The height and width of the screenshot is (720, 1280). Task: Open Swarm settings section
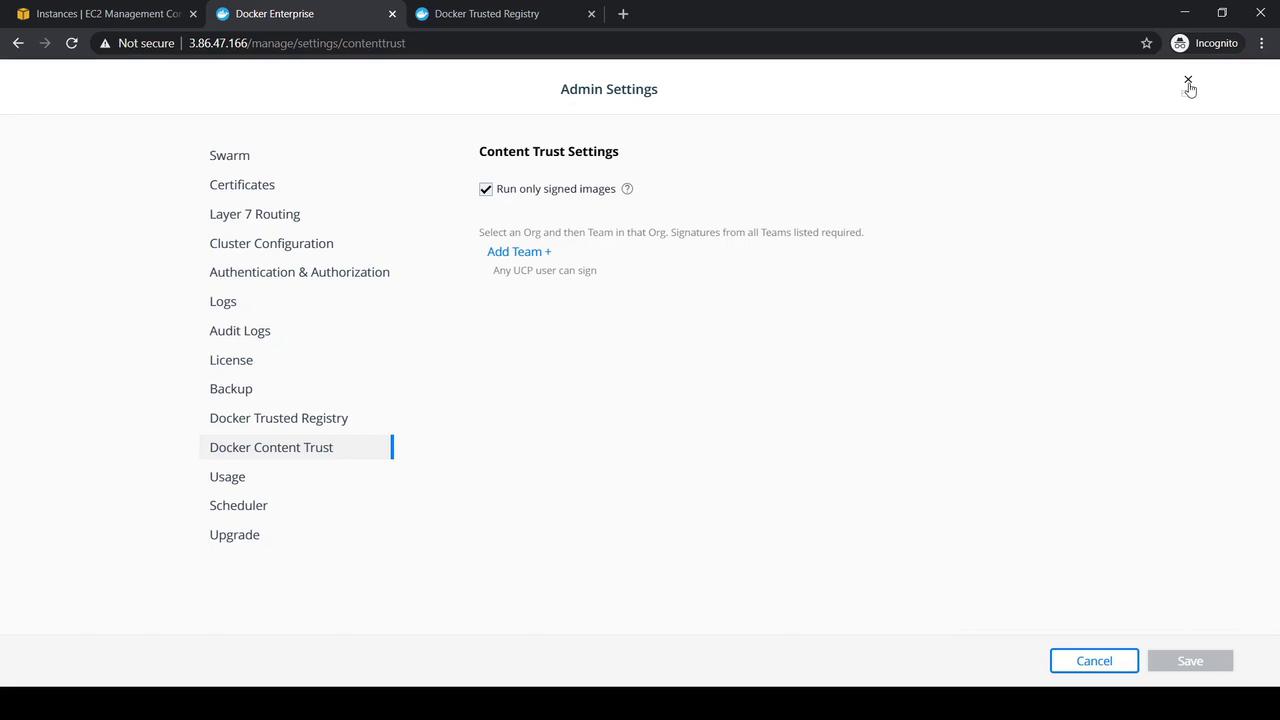tap(230, 156)
